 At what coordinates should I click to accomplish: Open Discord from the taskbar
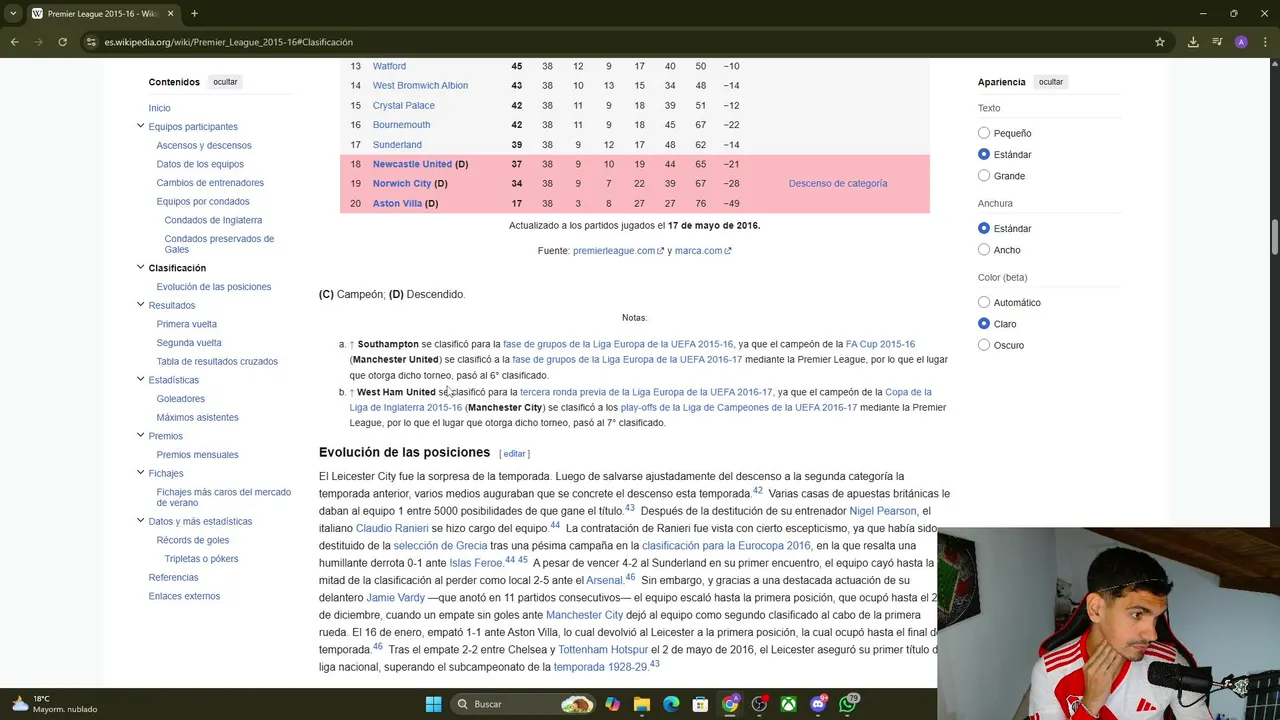(x=819, y=704)
